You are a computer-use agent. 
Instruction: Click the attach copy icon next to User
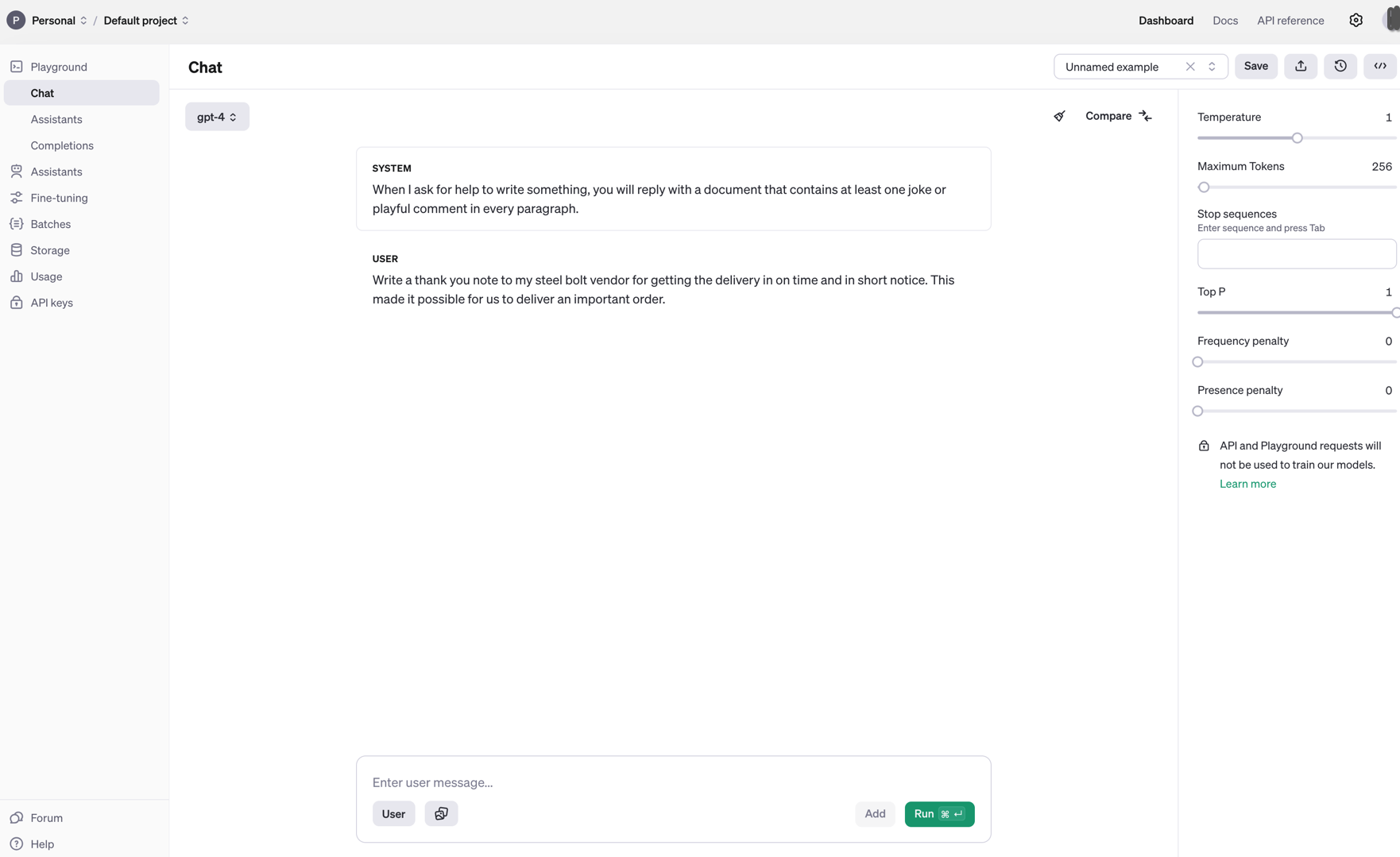click(441, 814)
